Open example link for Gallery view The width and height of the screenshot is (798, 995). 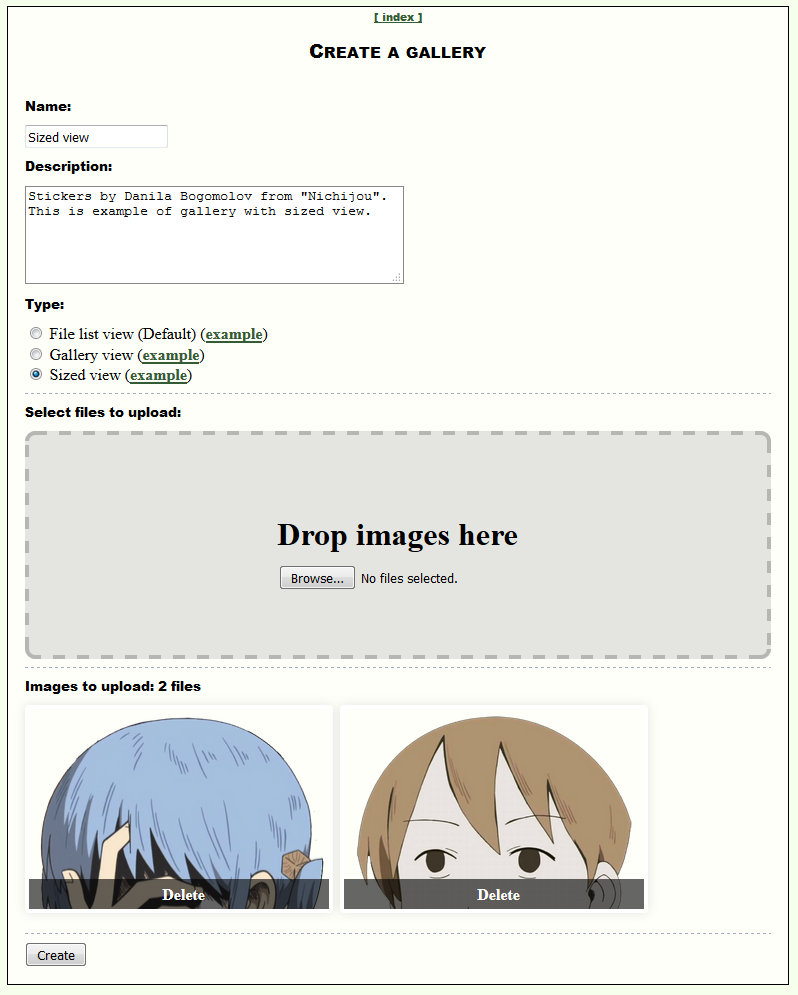[171, 355]
